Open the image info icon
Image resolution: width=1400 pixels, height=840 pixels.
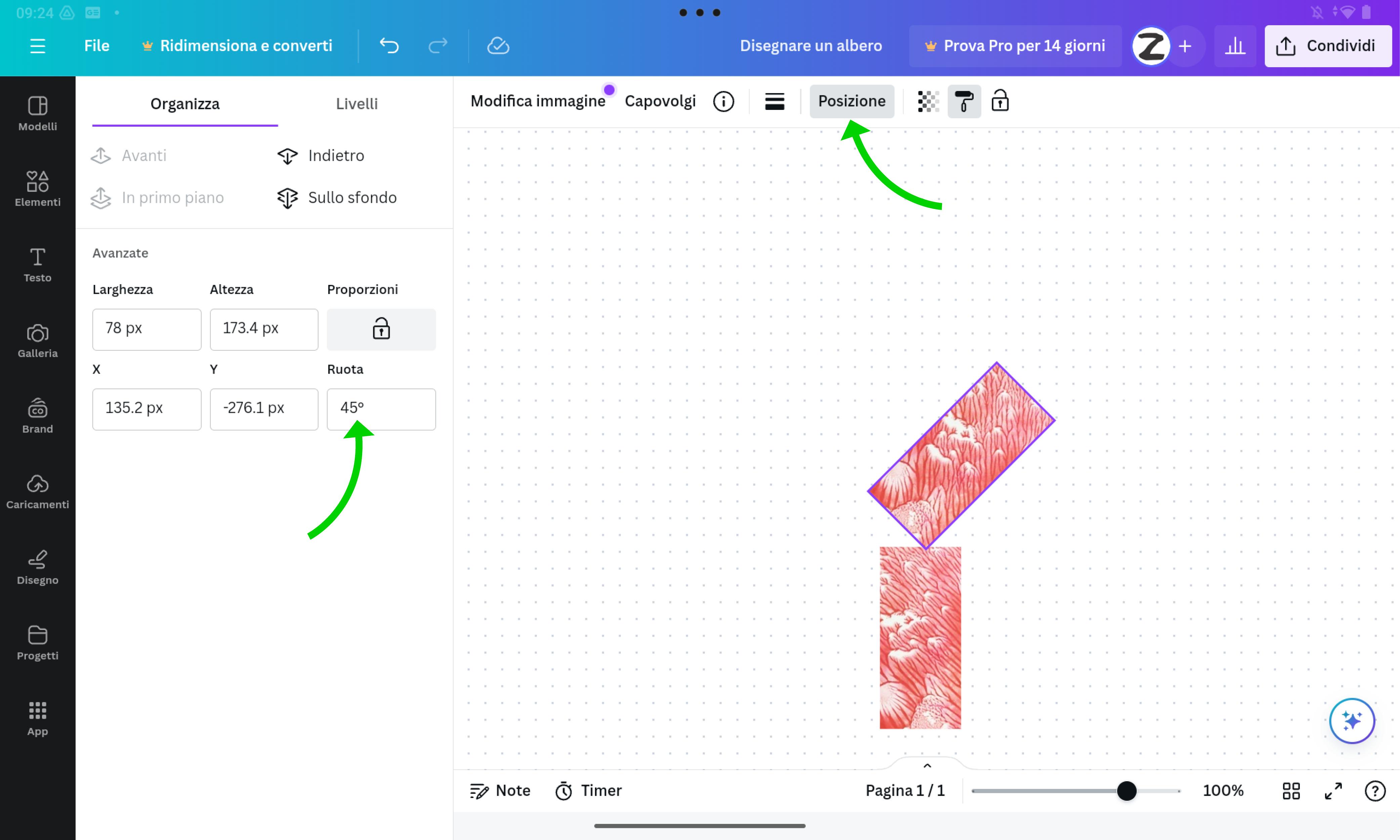click(723, 101)
